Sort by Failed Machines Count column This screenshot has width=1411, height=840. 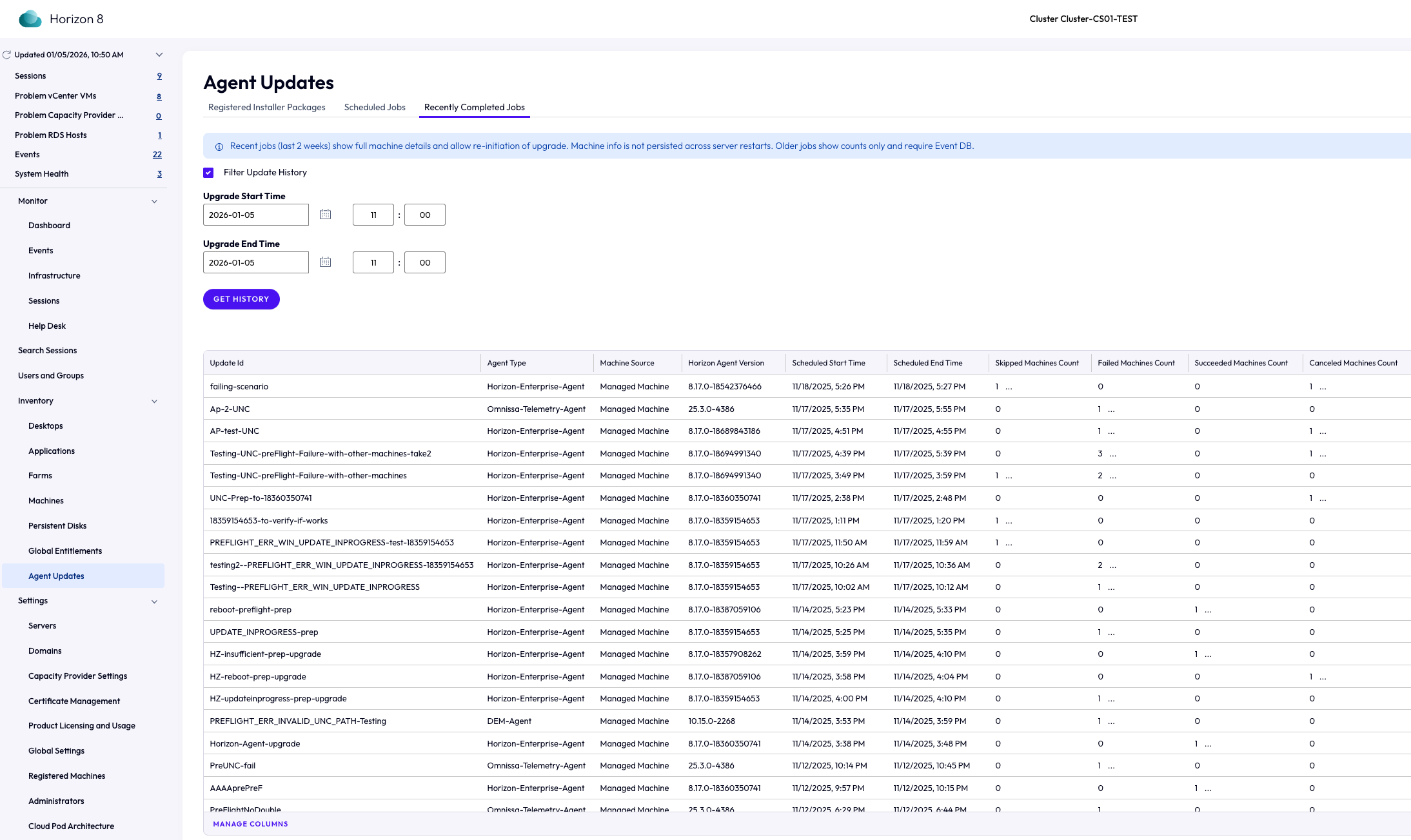click(x=1136, y=363)
